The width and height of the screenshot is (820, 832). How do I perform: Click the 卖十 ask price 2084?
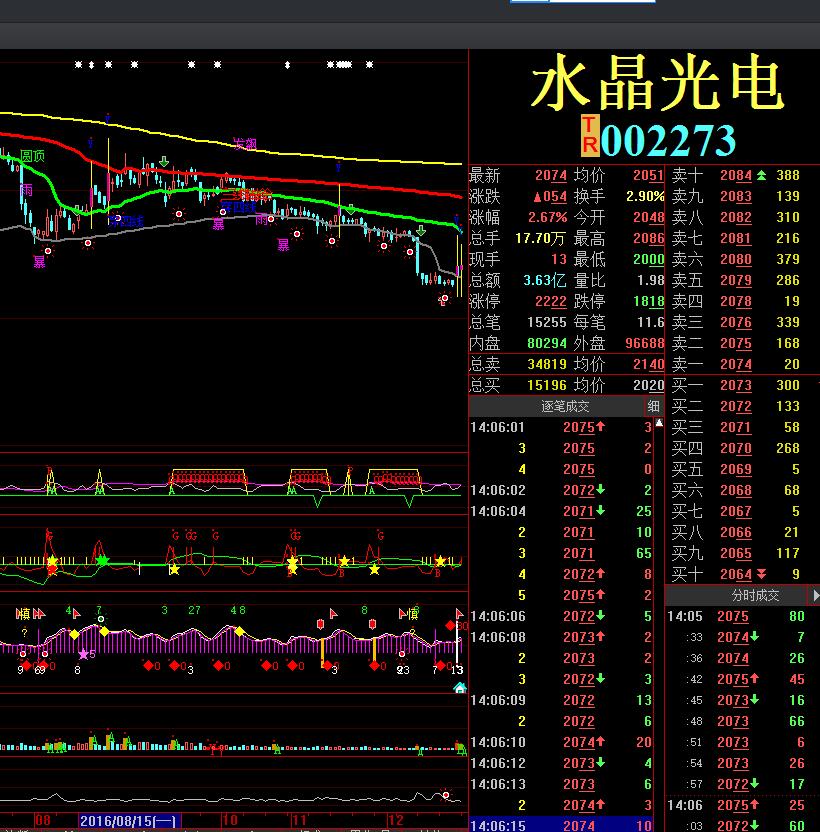tap(736, 175)
